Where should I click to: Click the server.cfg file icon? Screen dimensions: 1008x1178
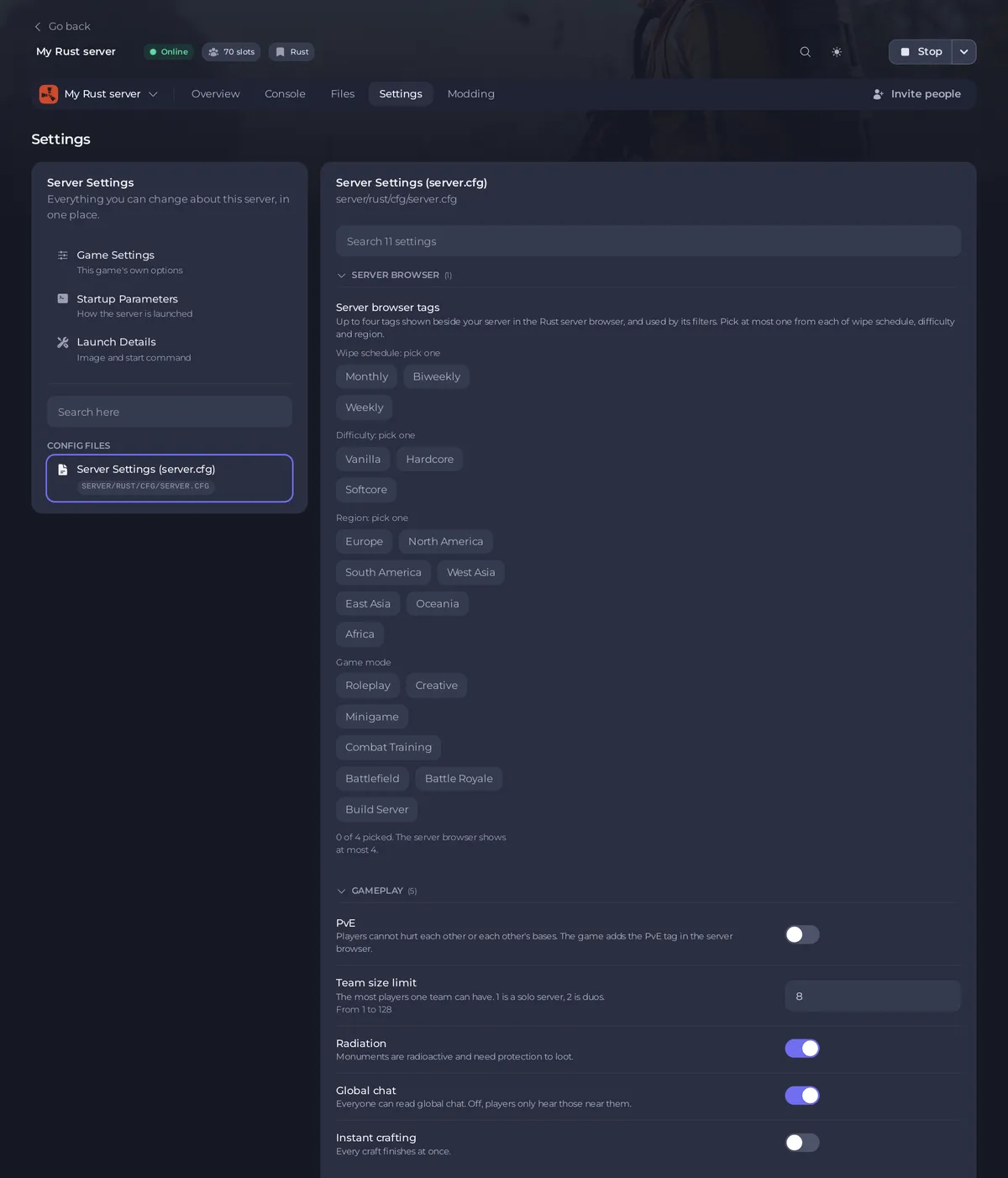tap(63, 470)
